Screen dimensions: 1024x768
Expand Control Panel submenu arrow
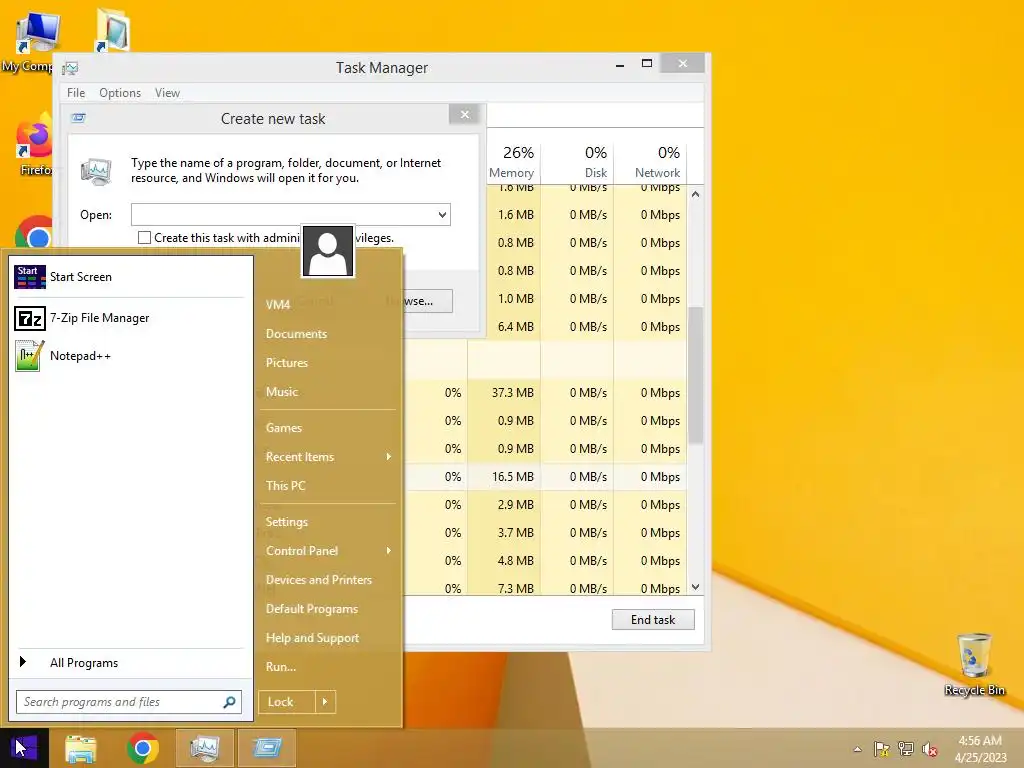pyautogui.click(x=389, y=551)
